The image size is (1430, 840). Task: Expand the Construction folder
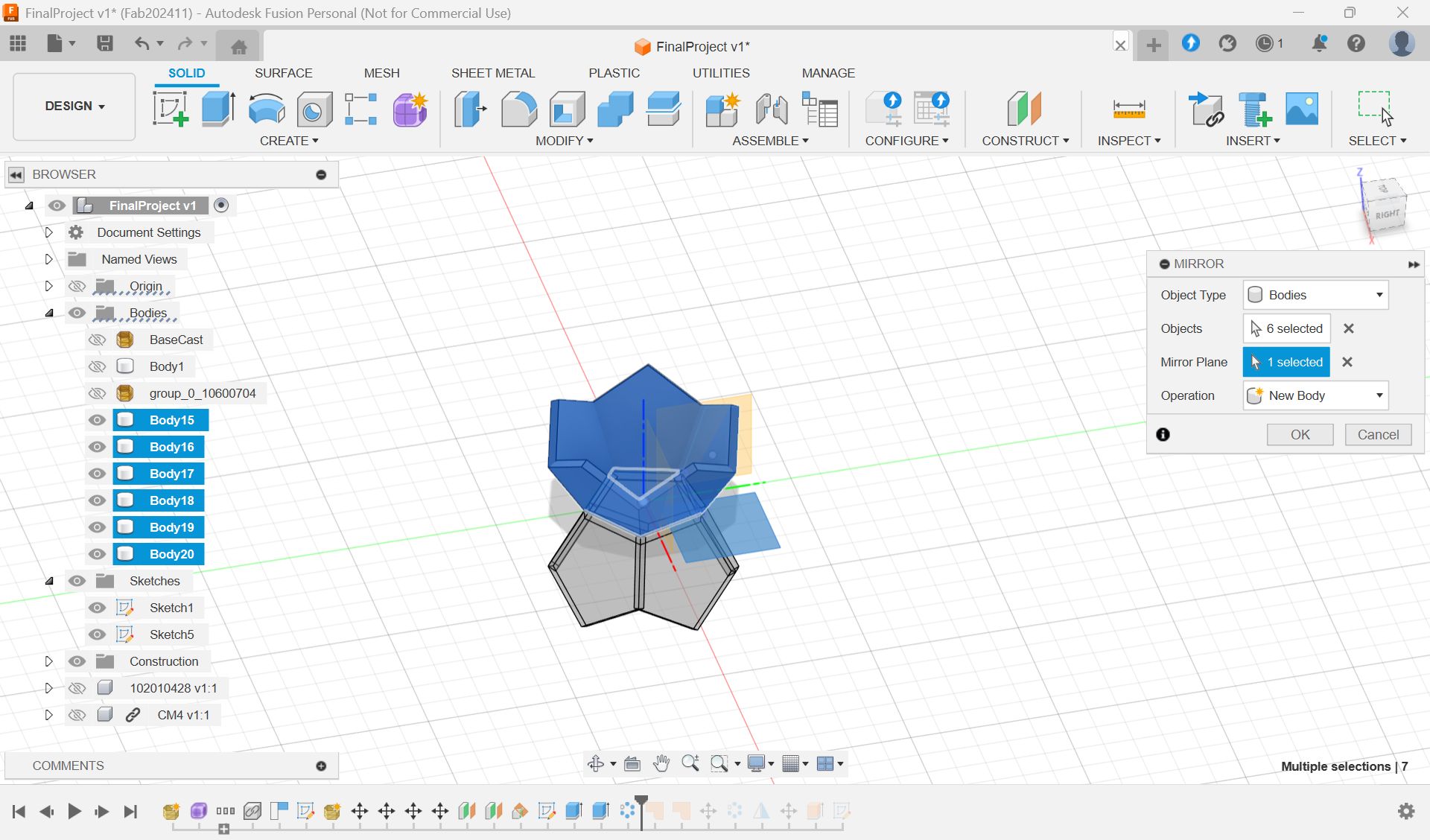(x=48, y=661)
